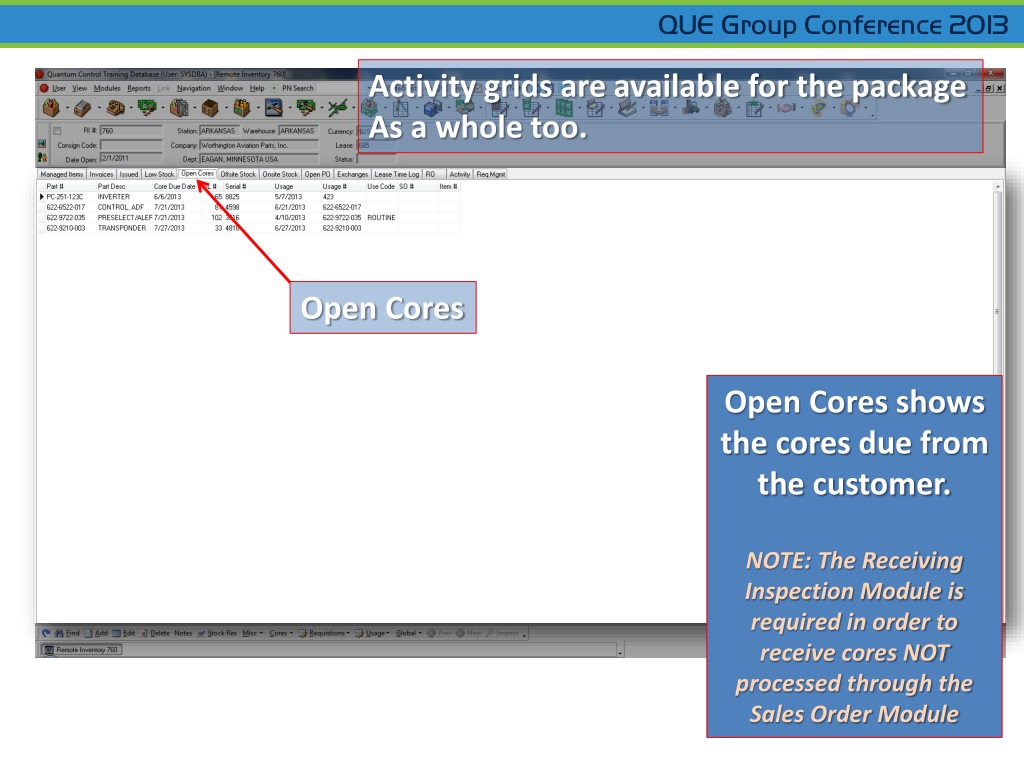The width and height of the screenshot is (1024, 768).
Task: Click the brown cardboard box toolbar icon
Action: click(210, 108)
